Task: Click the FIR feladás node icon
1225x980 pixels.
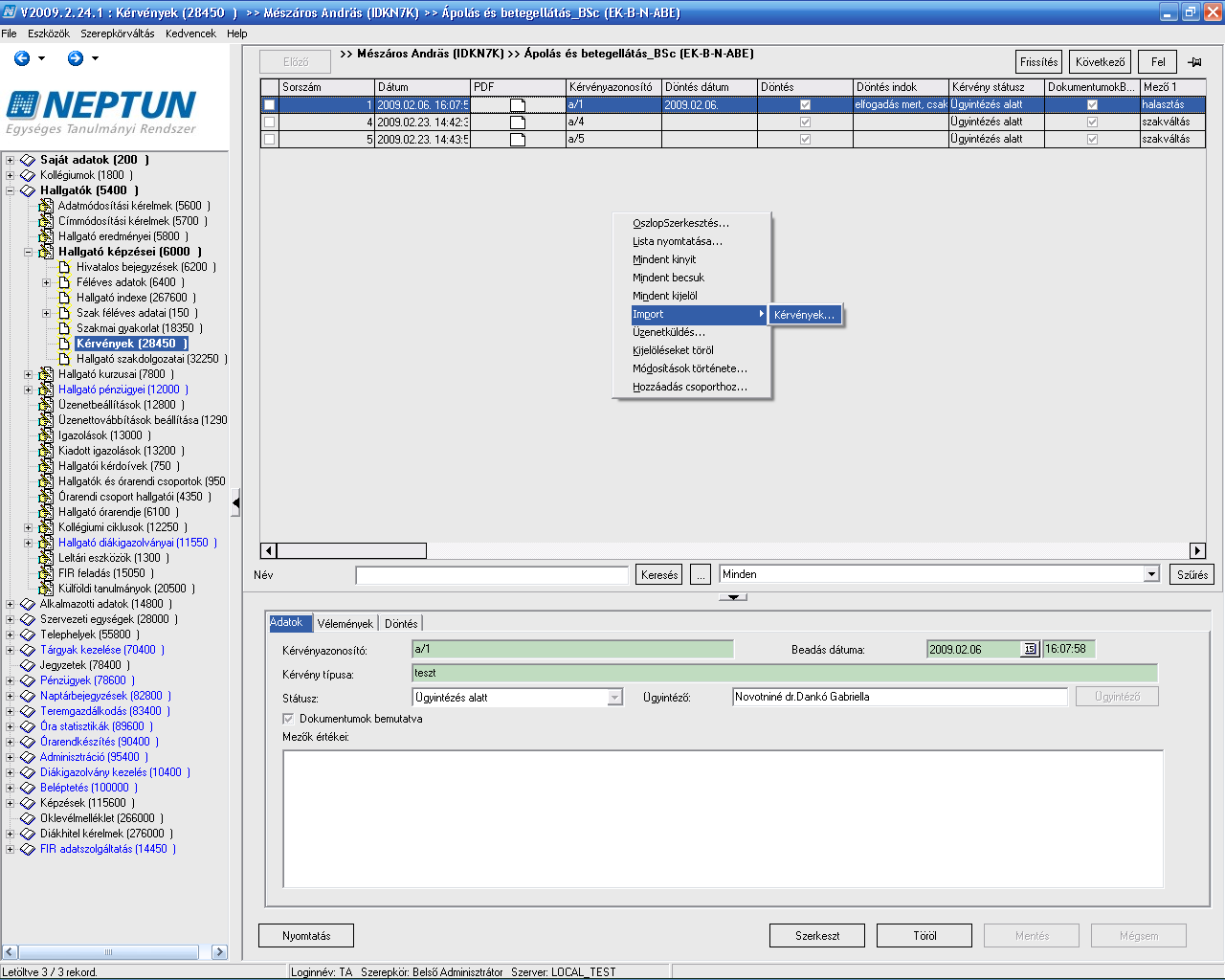Action: (x=46, y=573)
